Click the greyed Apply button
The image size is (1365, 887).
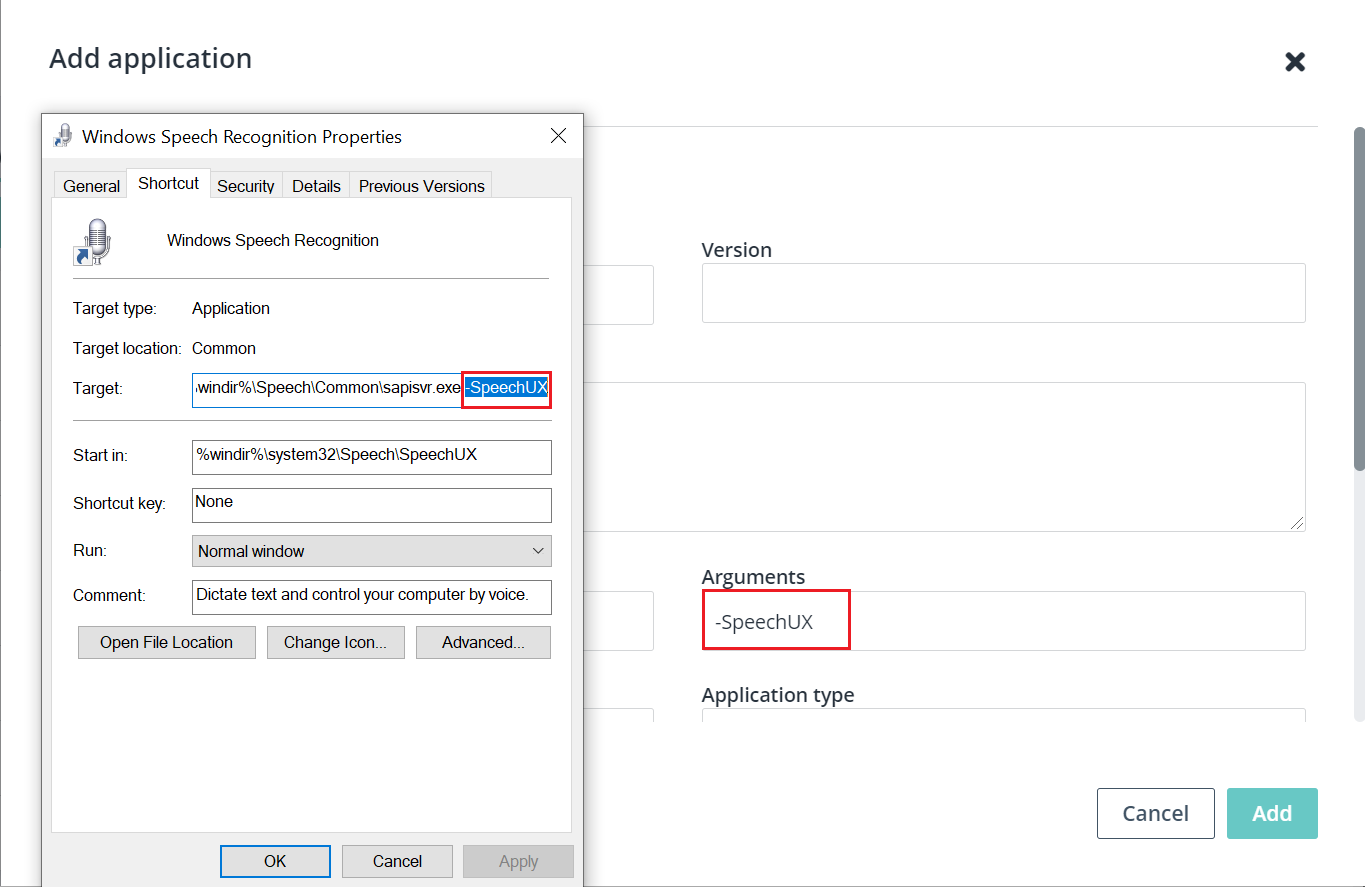[518, 861]
